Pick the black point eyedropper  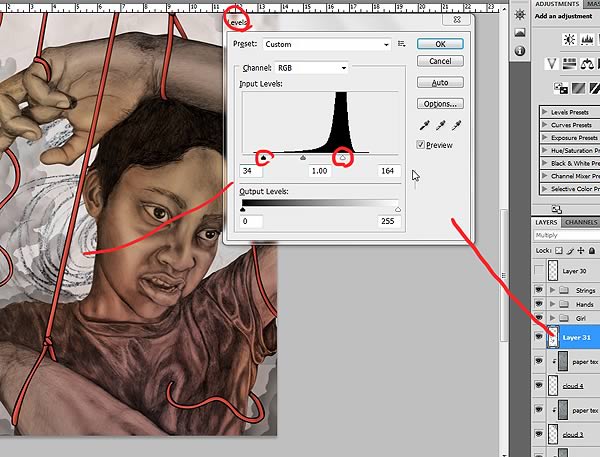[x=424, y=125]
